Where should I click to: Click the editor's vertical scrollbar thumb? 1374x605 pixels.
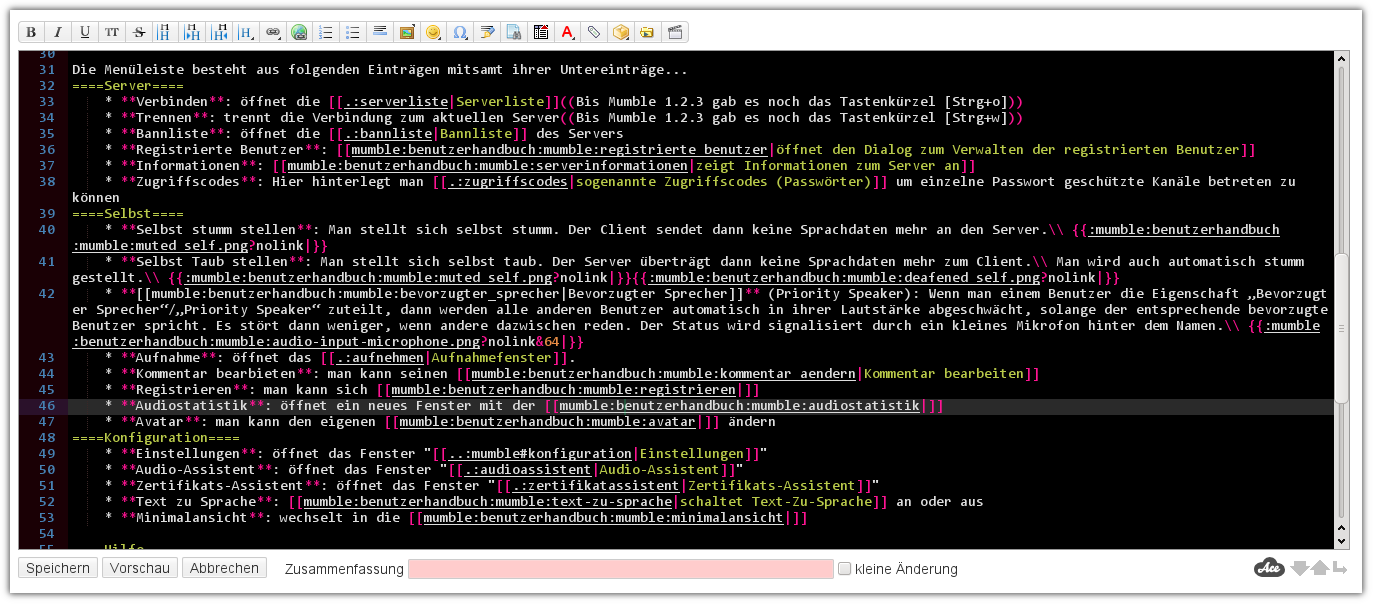(x=1342, y=328)
